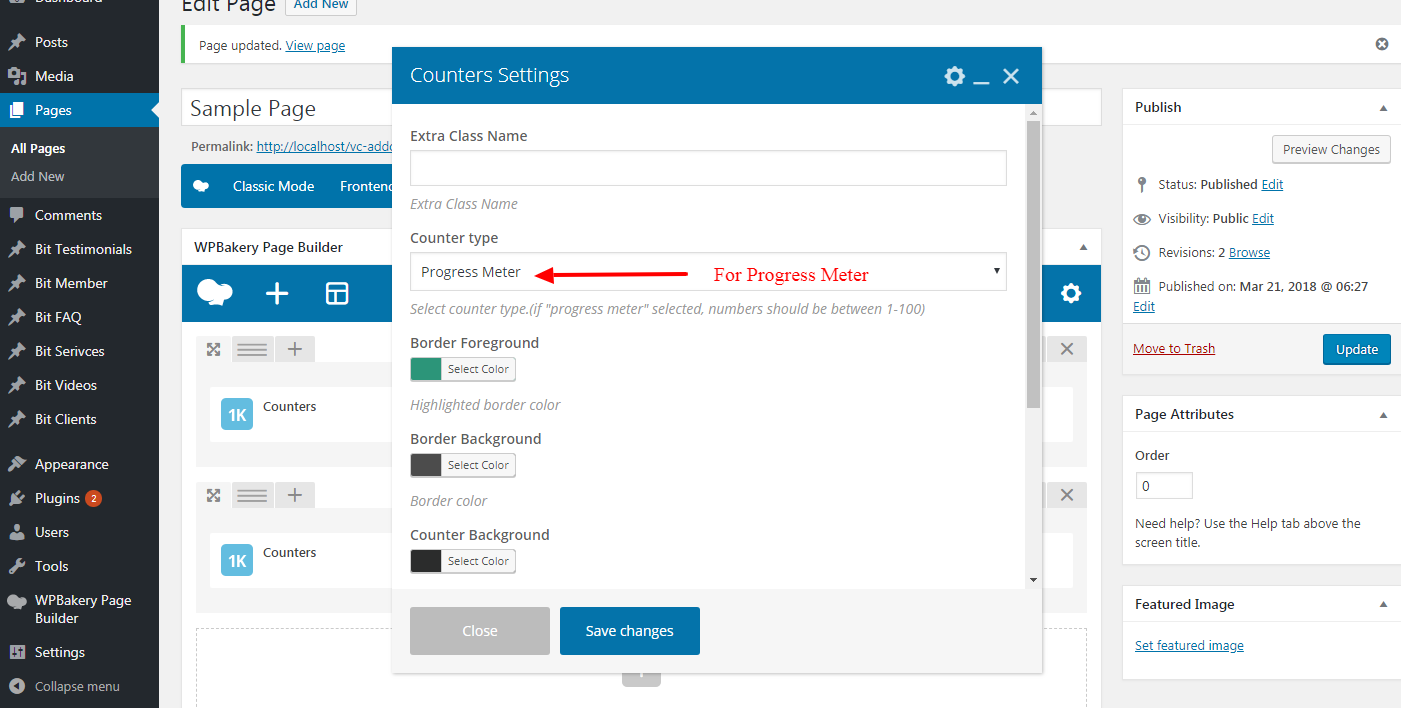The image size is (1401, 708).
Task: Collapse the Page Attributes panel
Action: [1384, 415]
